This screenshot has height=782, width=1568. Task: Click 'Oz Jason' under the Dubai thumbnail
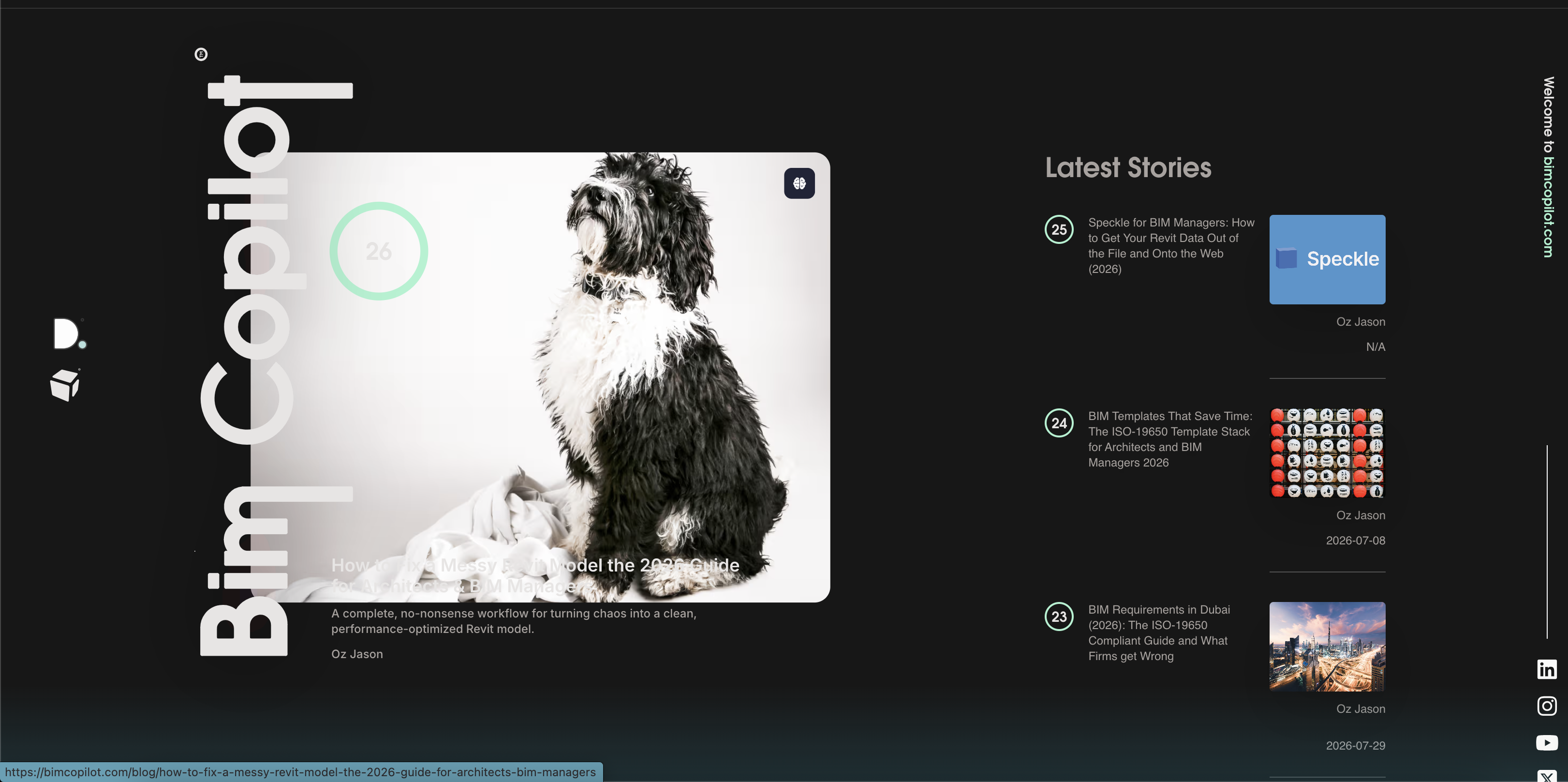tap(1361, 709)
